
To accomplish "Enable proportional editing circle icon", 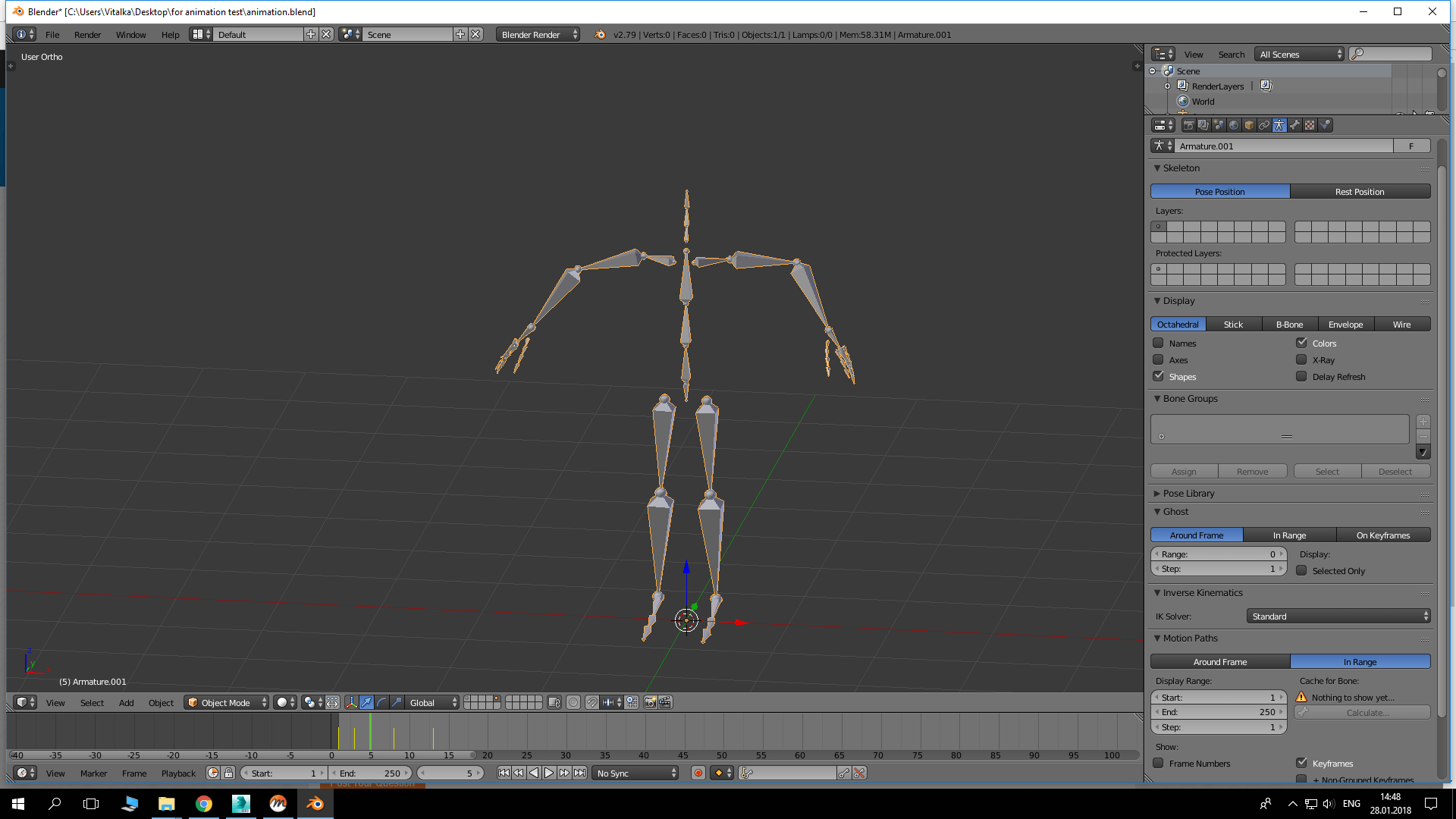I will tap(573, 702).
